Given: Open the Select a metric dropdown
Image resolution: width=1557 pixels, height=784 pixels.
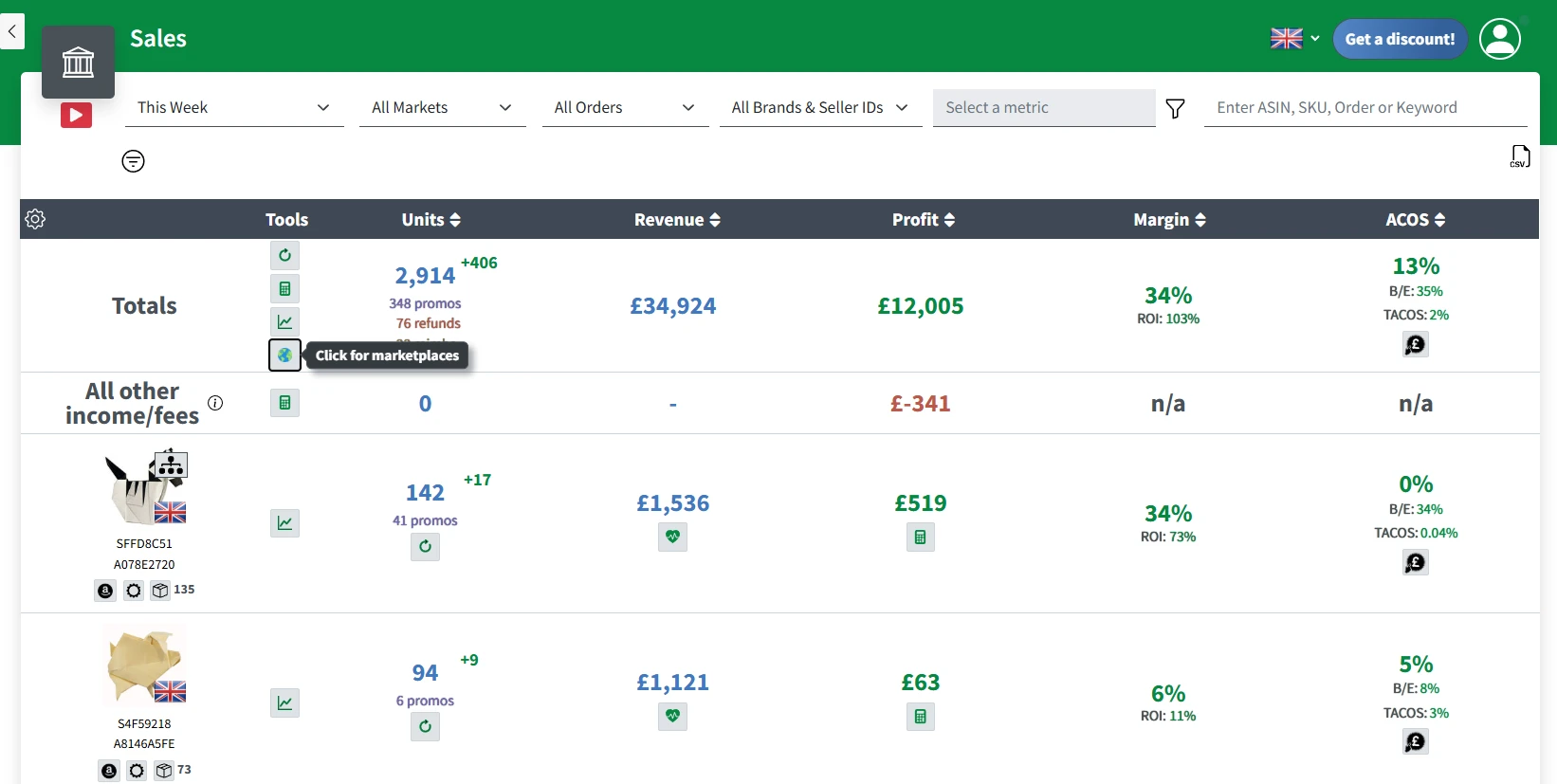Looking at the screenshot, I should tap(1044, 108).
